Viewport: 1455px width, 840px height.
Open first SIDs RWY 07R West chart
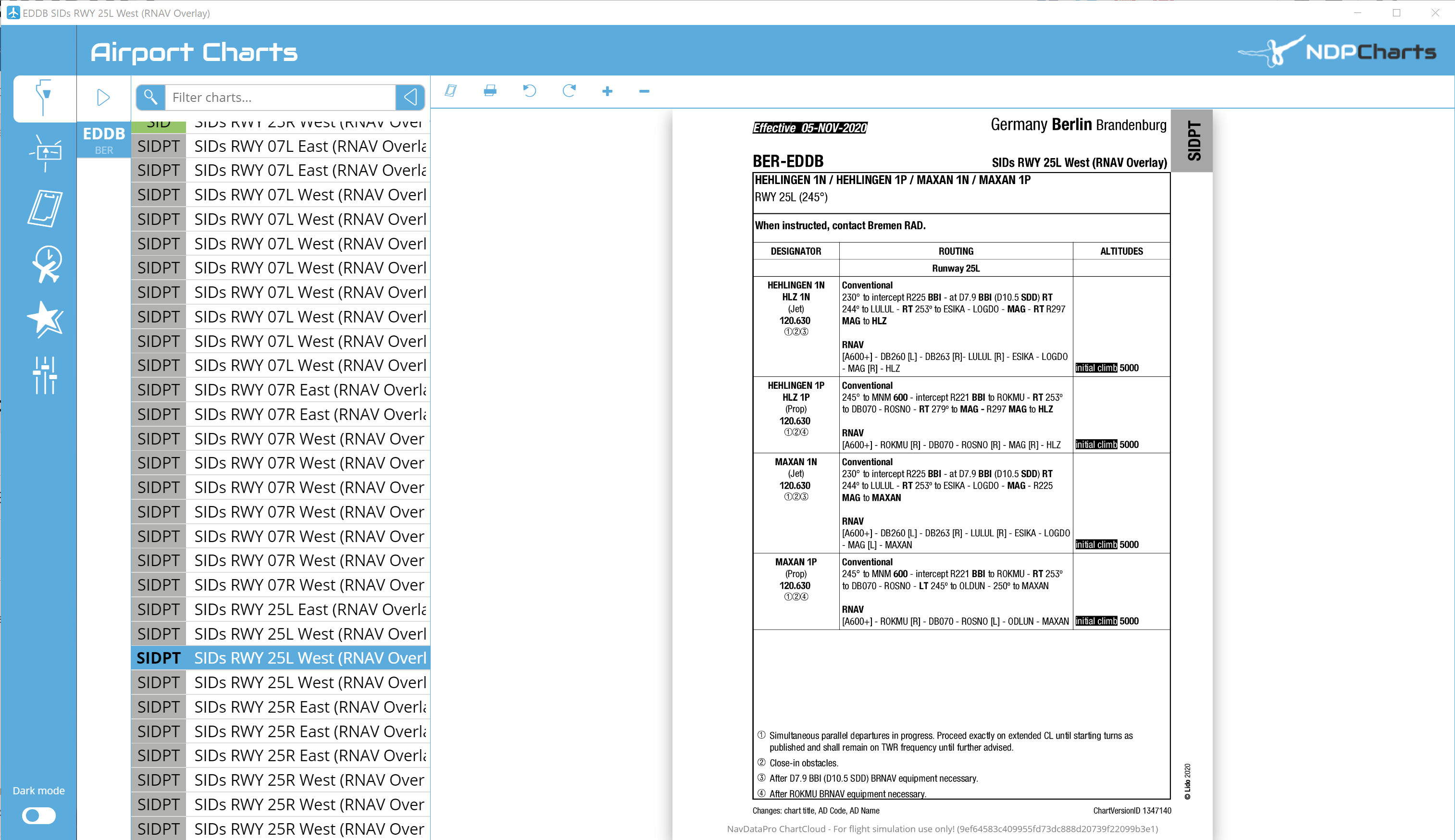coord(280,438)
